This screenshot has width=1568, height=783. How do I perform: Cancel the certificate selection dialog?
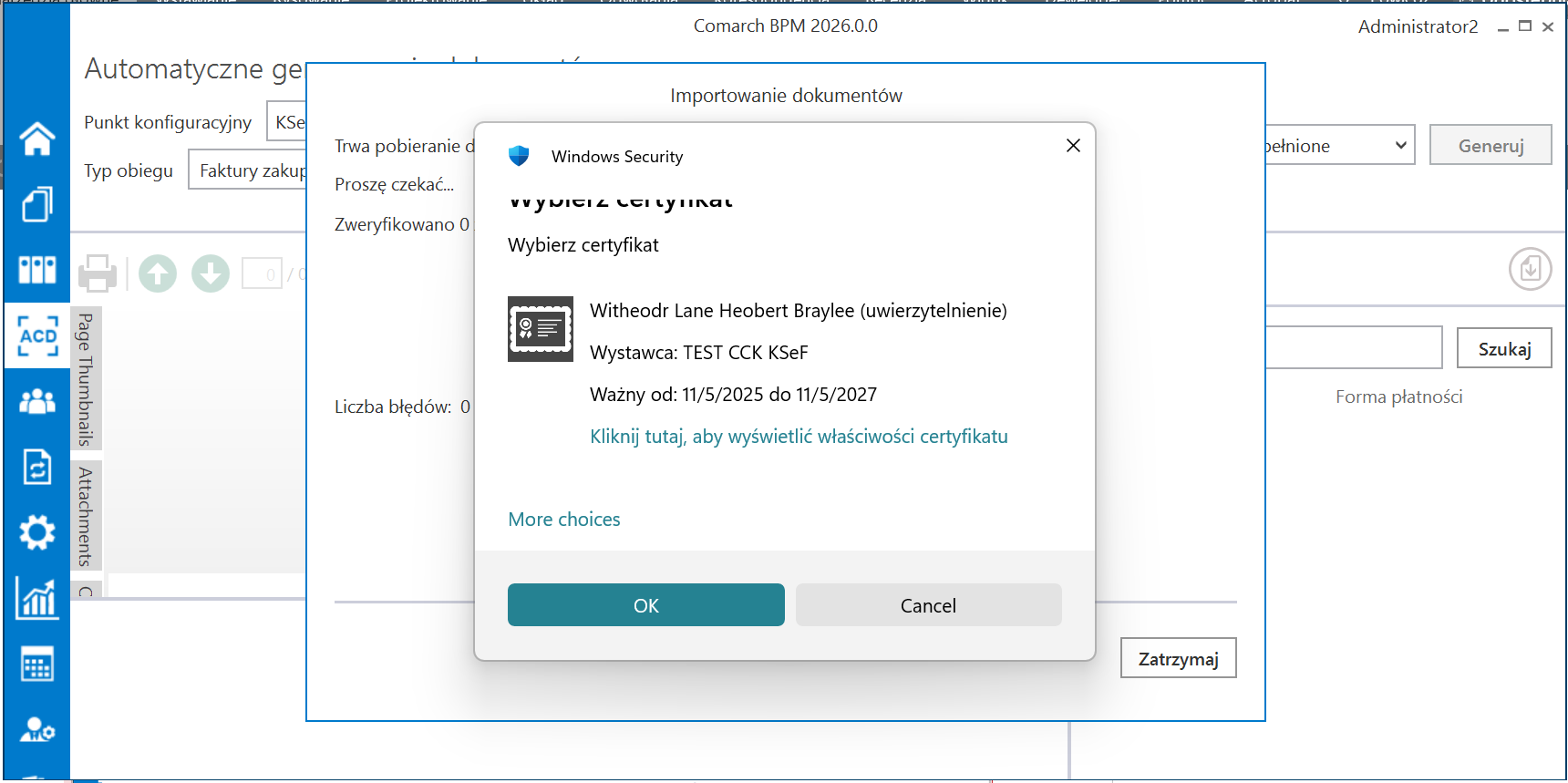pyautogui.click(x=929, y=605)
